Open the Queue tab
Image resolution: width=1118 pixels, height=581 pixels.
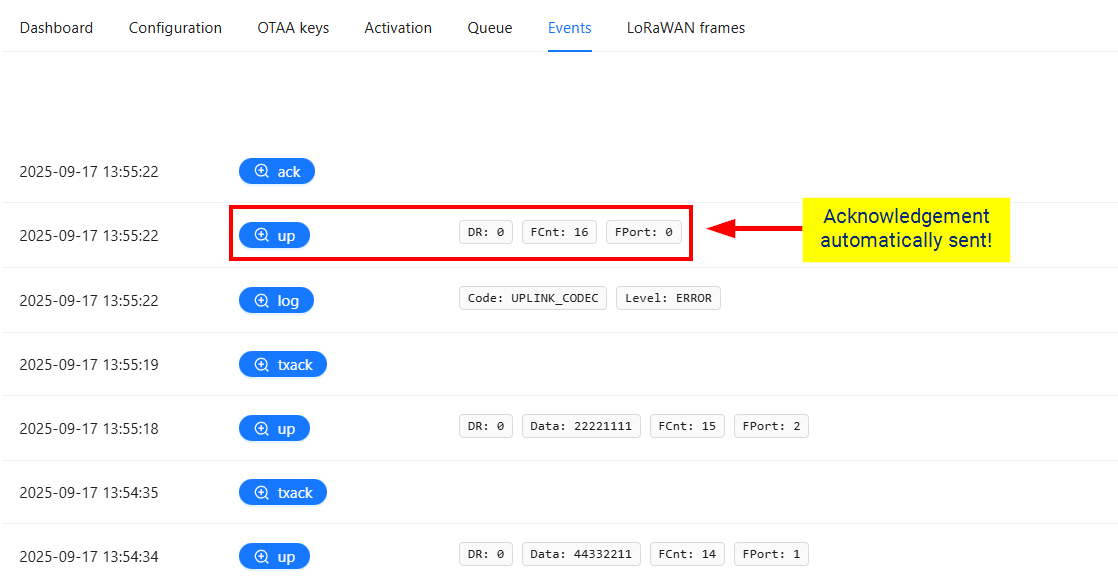click(x=490, y=28)
